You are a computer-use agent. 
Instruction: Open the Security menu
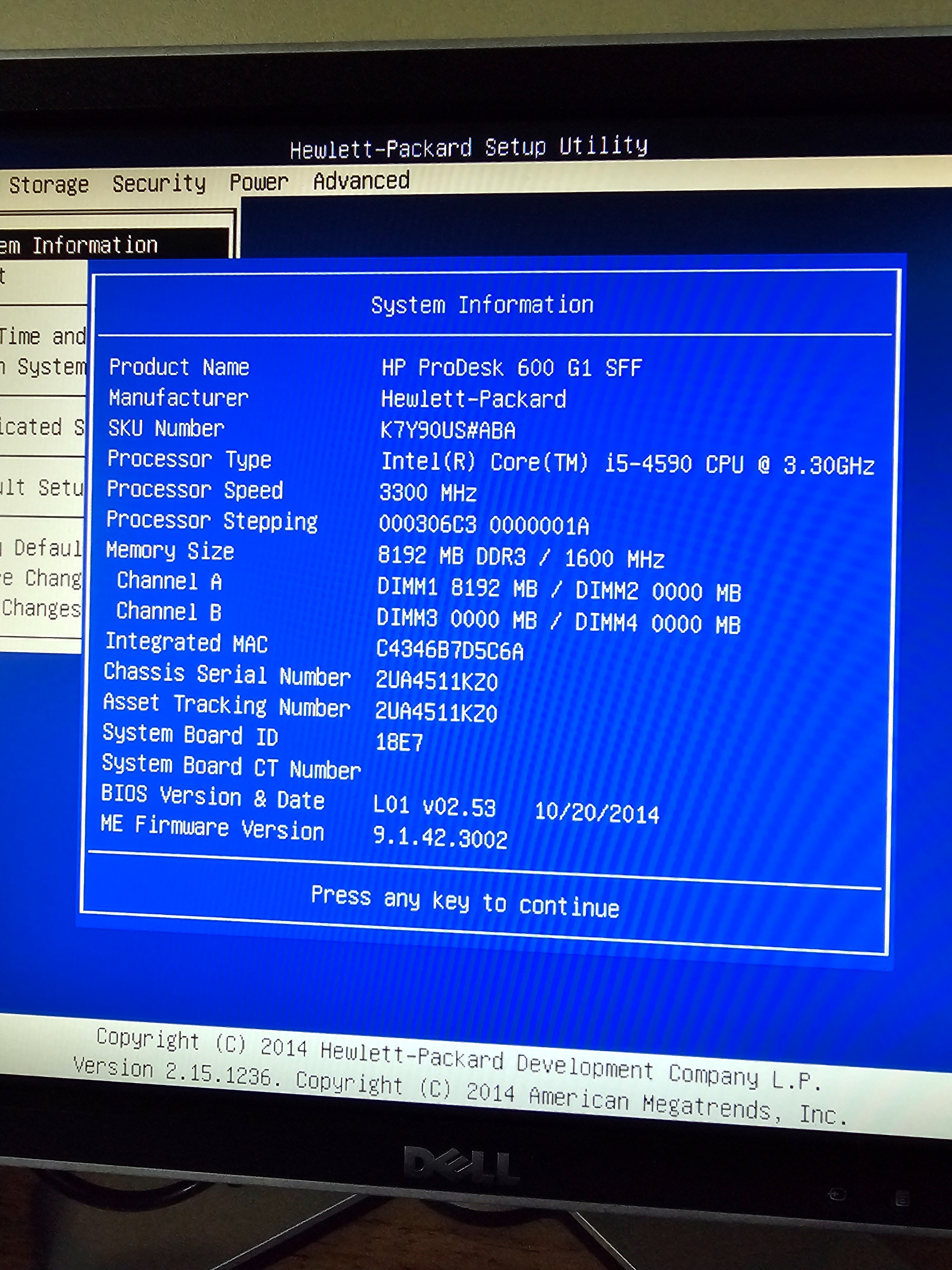(159, 183)
